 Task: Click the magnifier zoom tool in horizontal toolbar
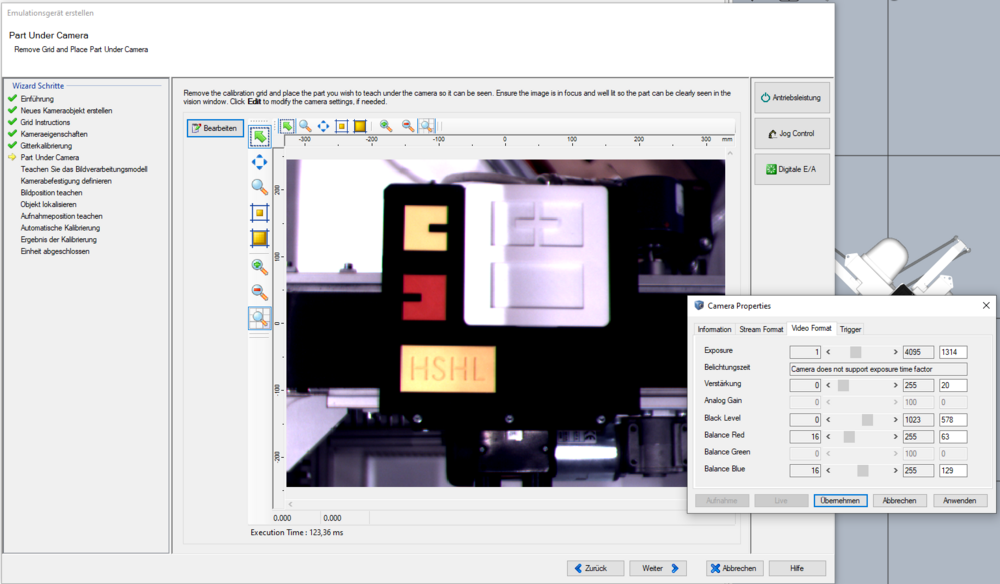tap(305, 126)
